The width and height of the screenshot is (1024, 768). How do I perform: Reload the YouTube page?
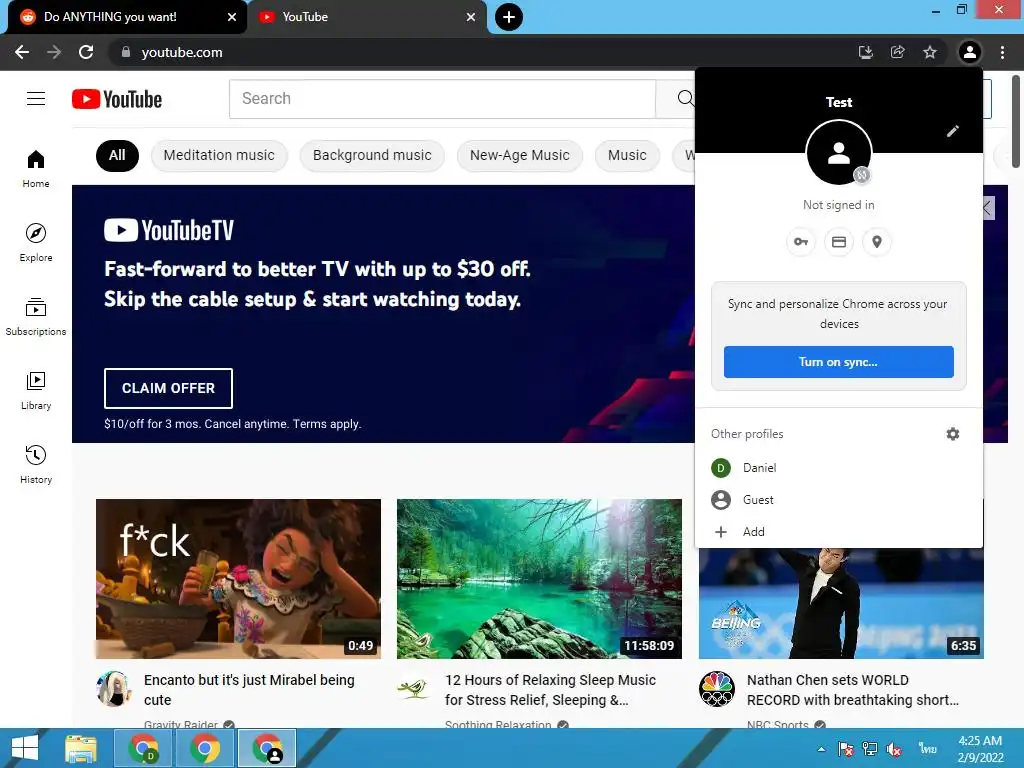coord(86,52)
